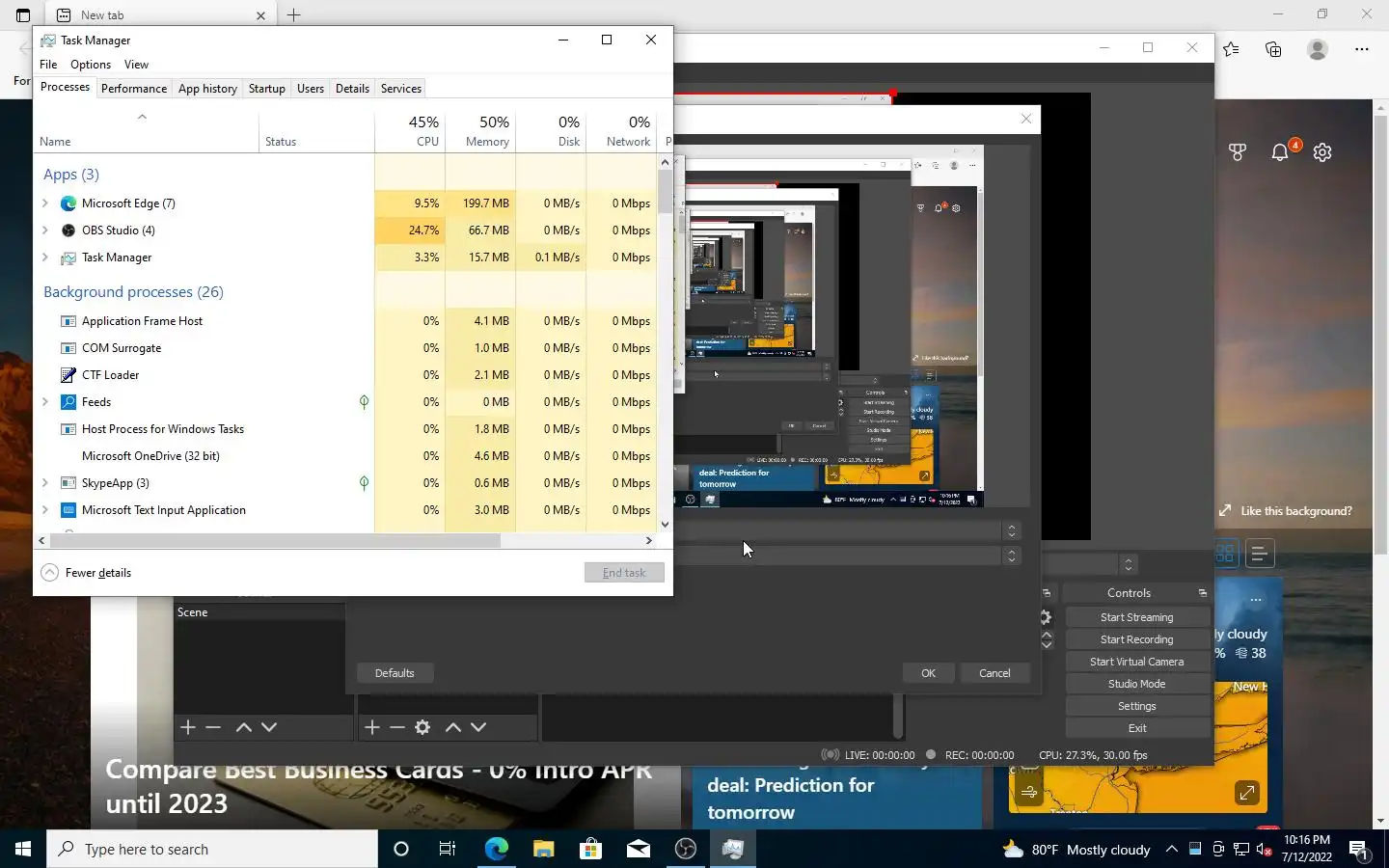Open the File menu in Task Manager
This screenshot has height=868, width=1389.
(48, 65)
